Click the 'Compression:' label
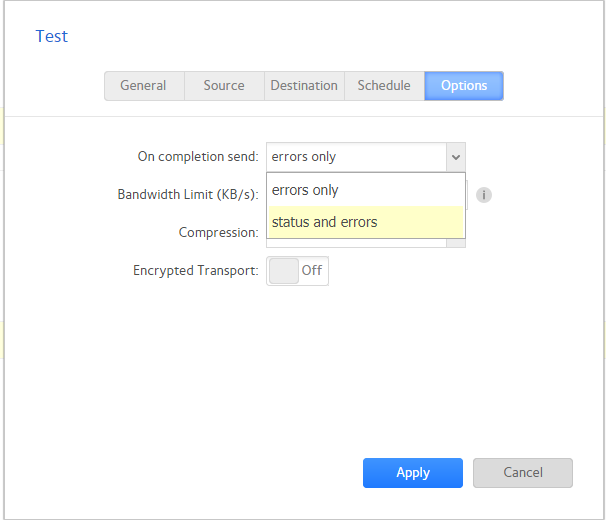606x520 pixels. [218, 233]
